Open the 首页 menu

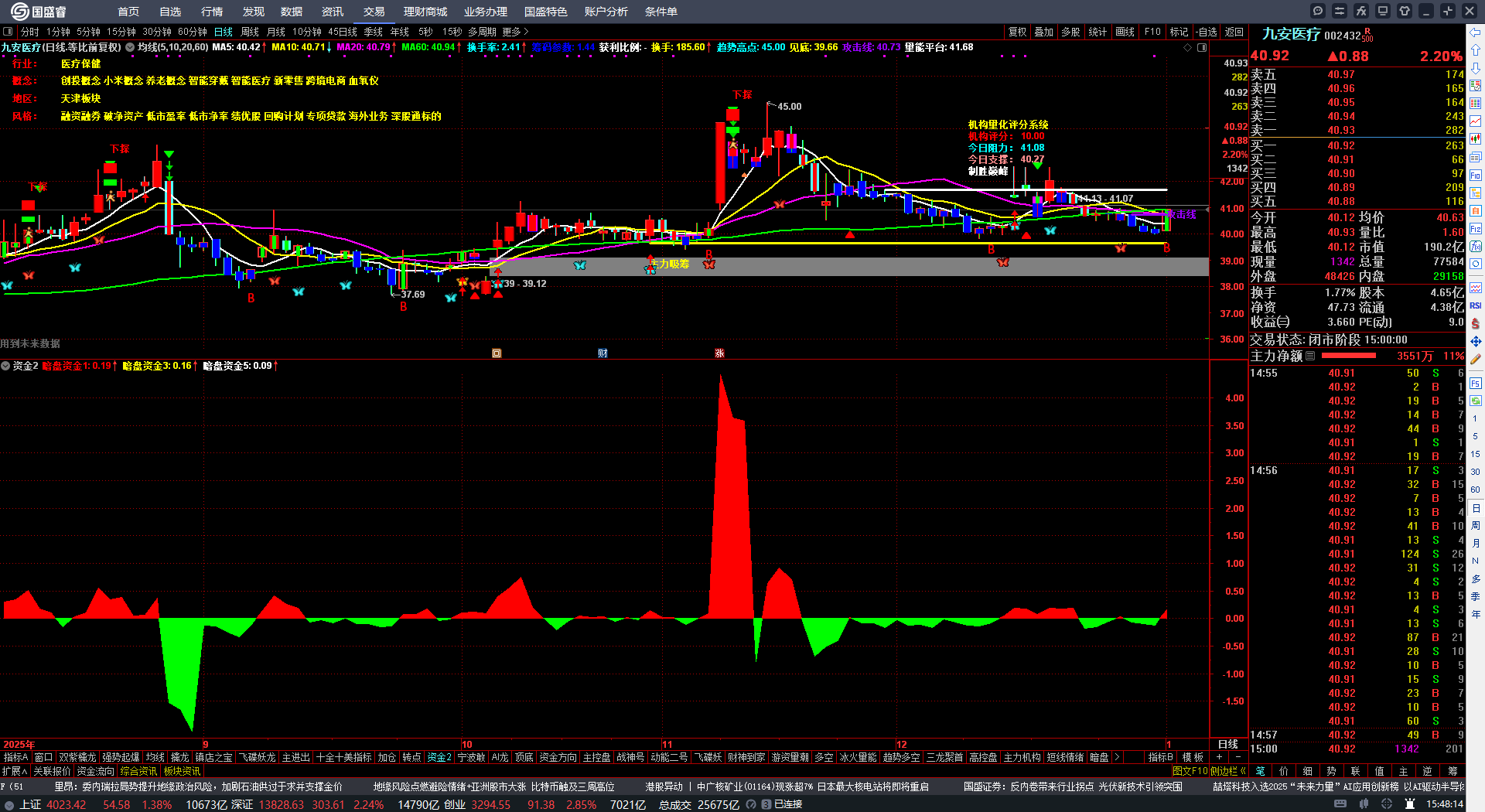pos(128,12)
